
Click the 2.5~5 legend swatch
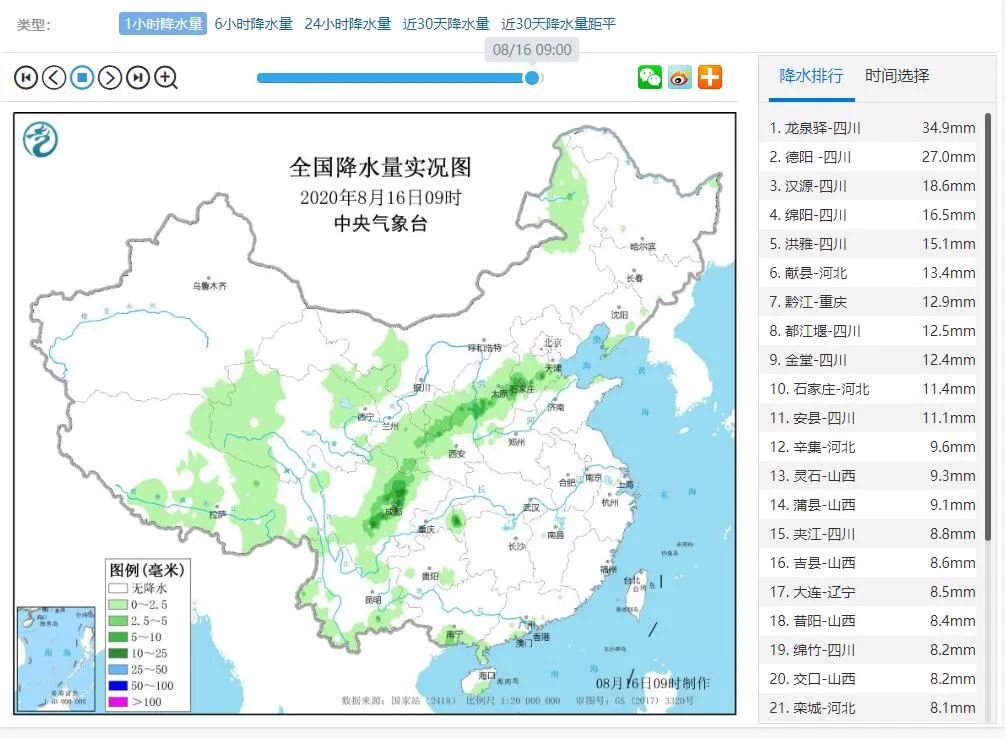pyautogui.click(x=118, y=621)
